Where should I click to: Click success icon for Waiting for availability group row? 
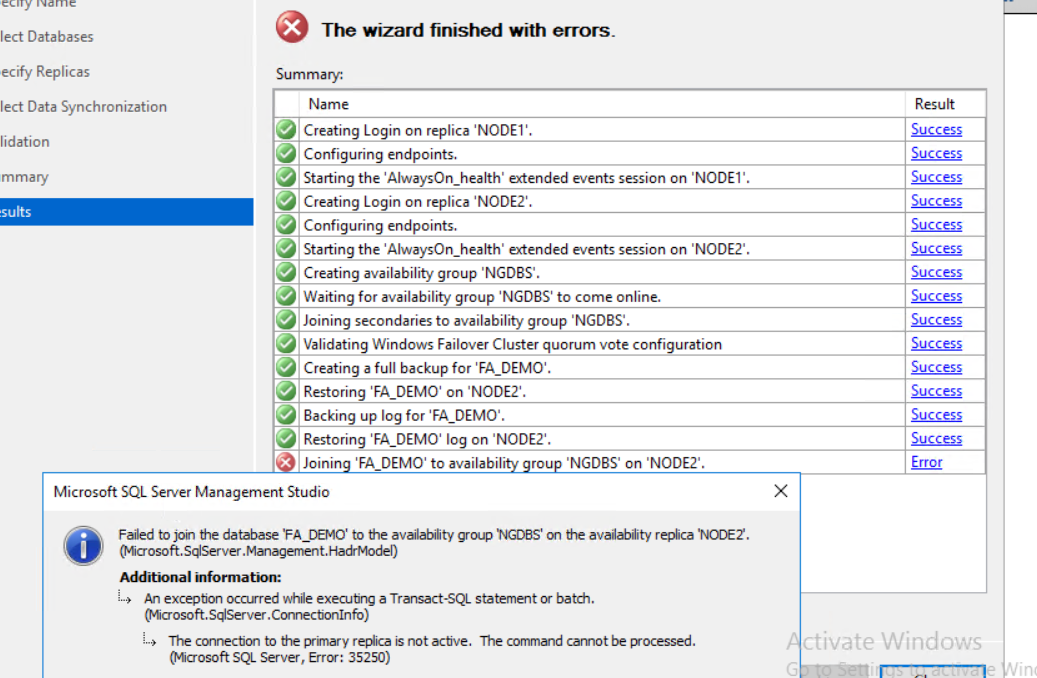tap(286, 296)
